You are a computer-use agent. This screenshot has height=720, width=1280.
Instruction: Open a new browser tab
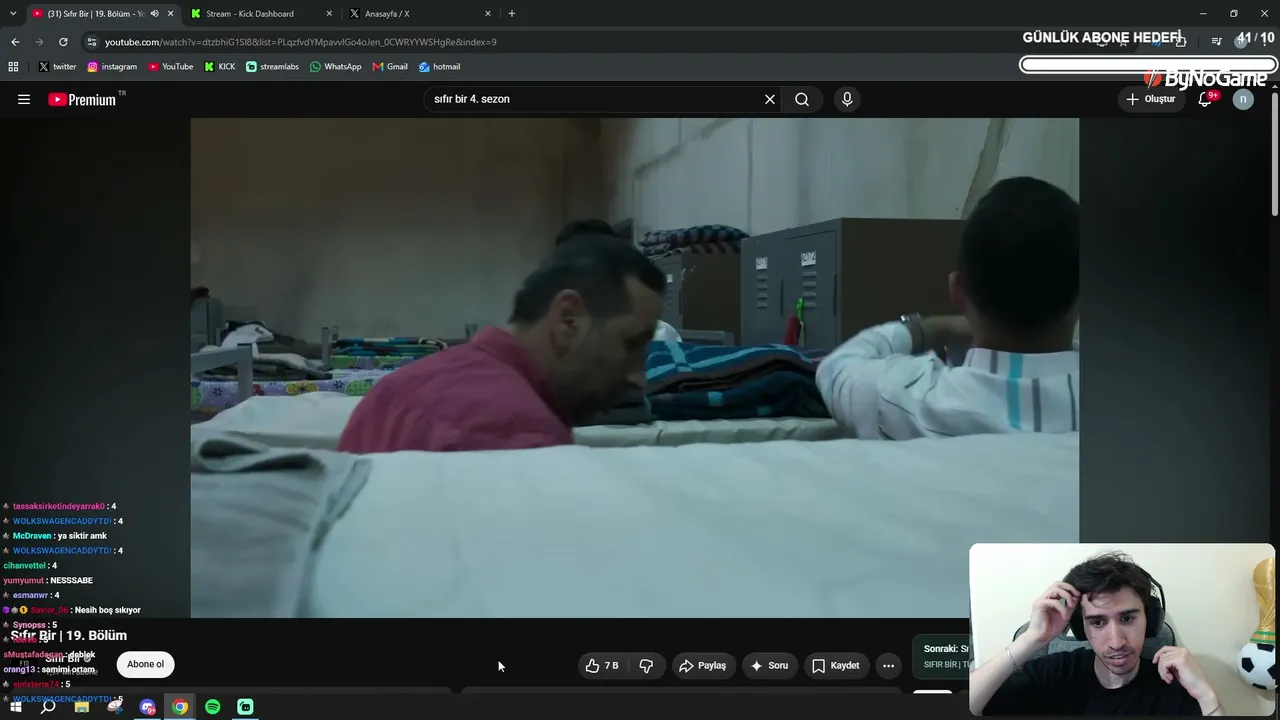pos(512,14)
